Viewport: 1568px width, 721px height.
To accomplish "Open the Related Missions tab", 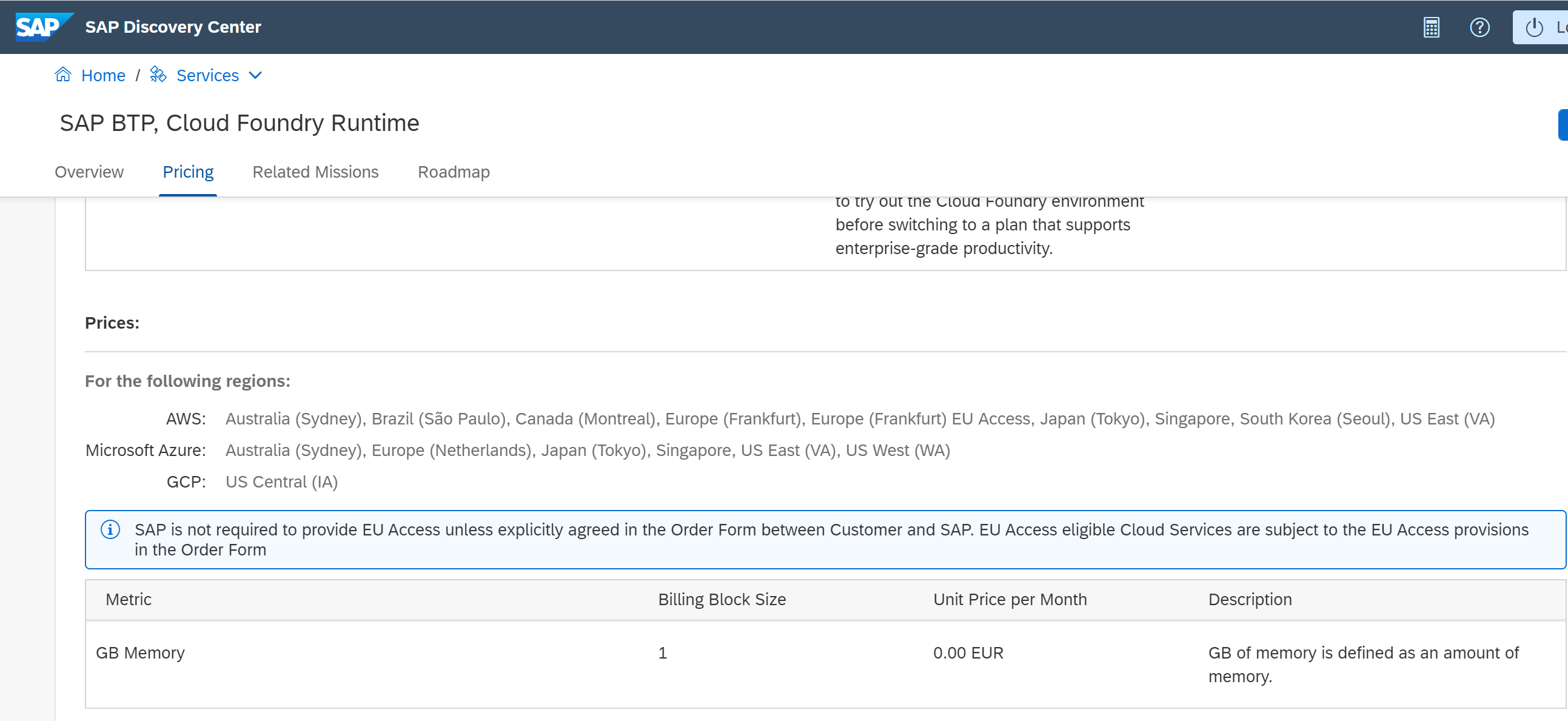I will pos(315,172).
